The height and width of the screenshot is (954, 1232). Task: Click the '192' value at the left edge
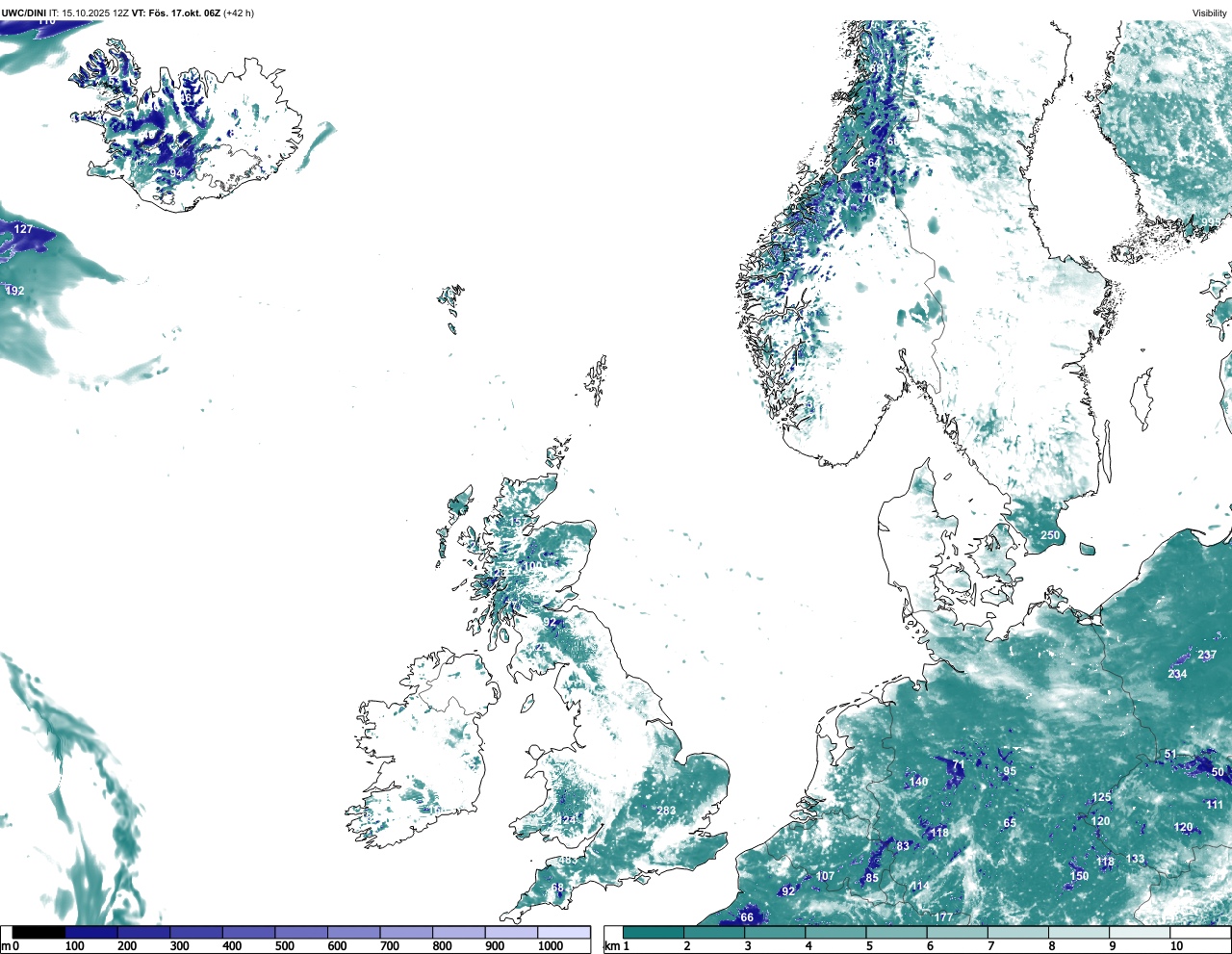click(14, 291)
